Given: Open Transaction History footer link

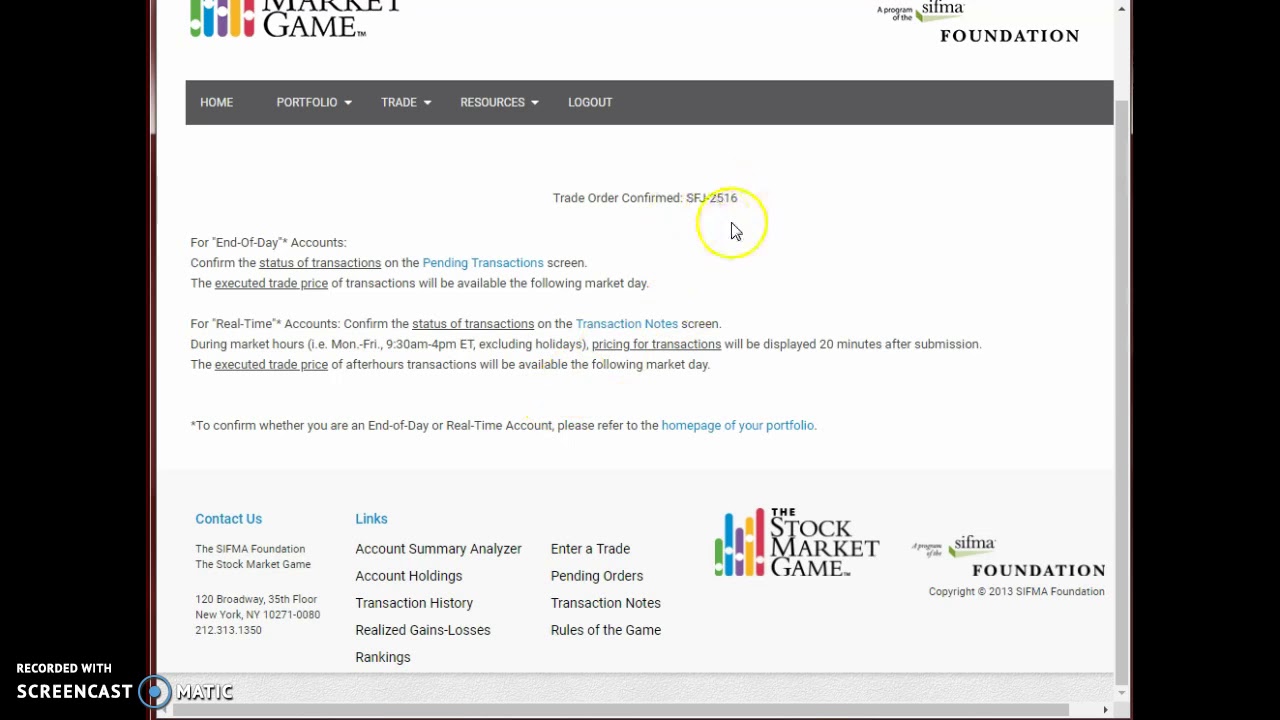Looking at the screenshot, I should (x=414, y=603).
